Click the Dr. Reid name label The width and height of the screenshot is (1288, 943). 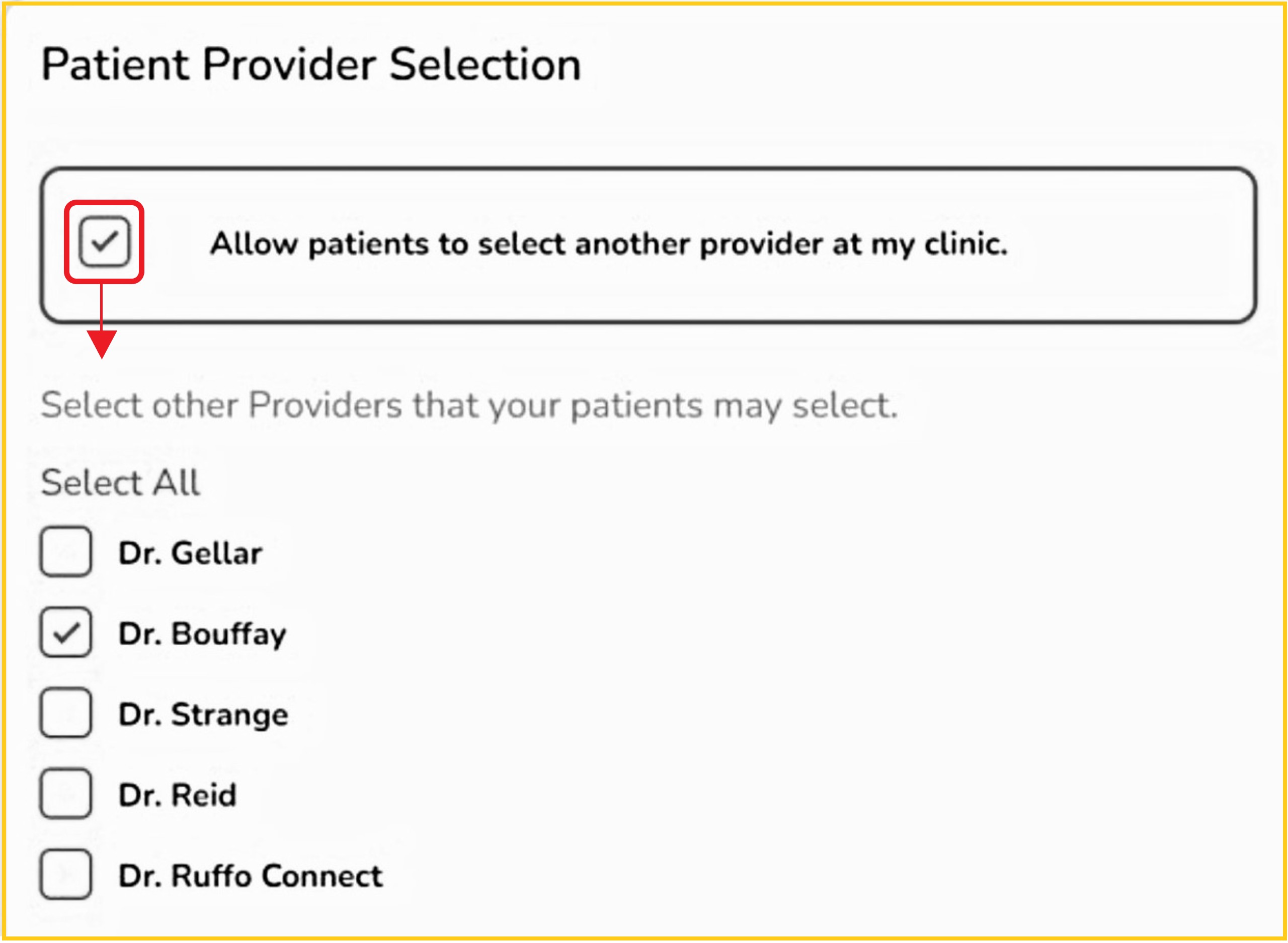tap(178, 795)
